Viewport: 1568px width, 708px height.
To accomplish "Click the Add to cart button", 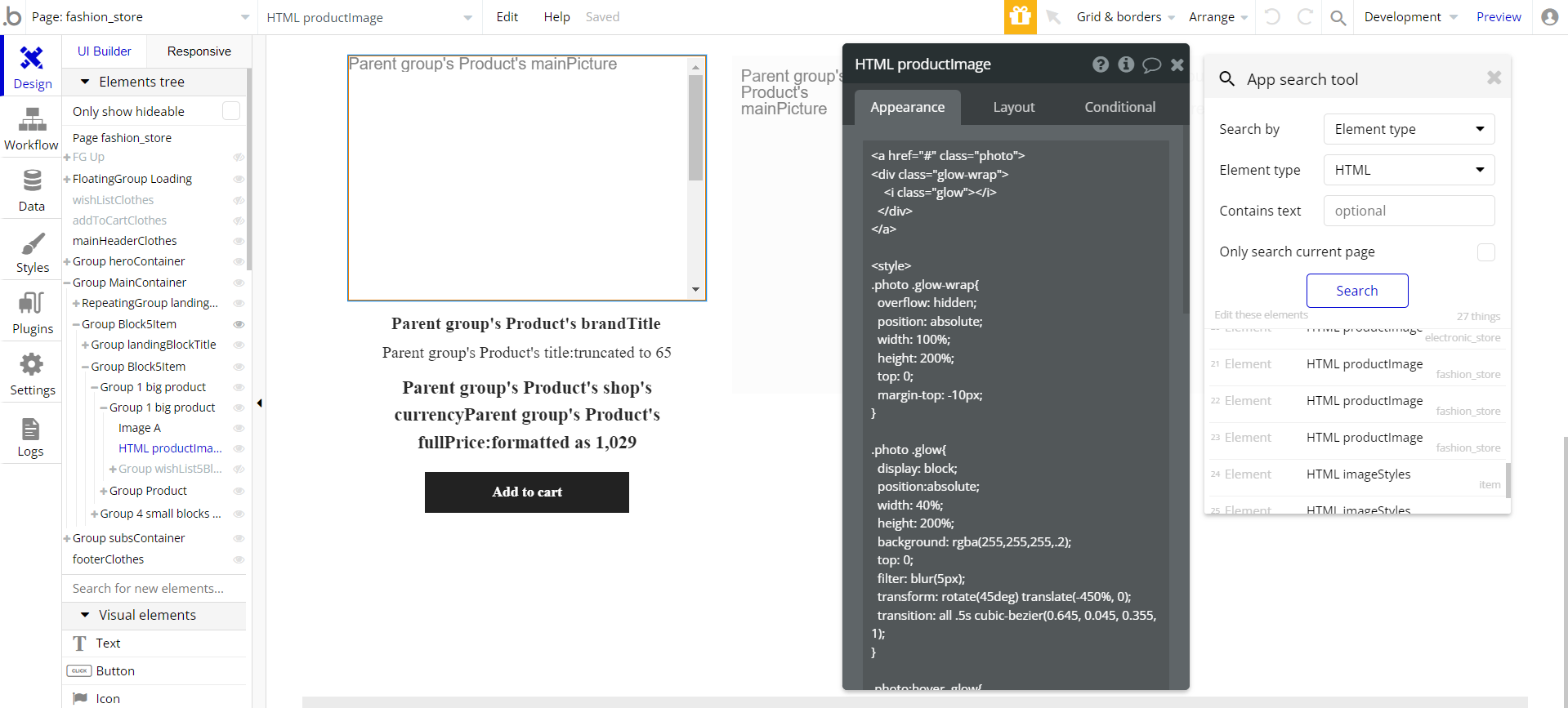I will tap(527, 492).
